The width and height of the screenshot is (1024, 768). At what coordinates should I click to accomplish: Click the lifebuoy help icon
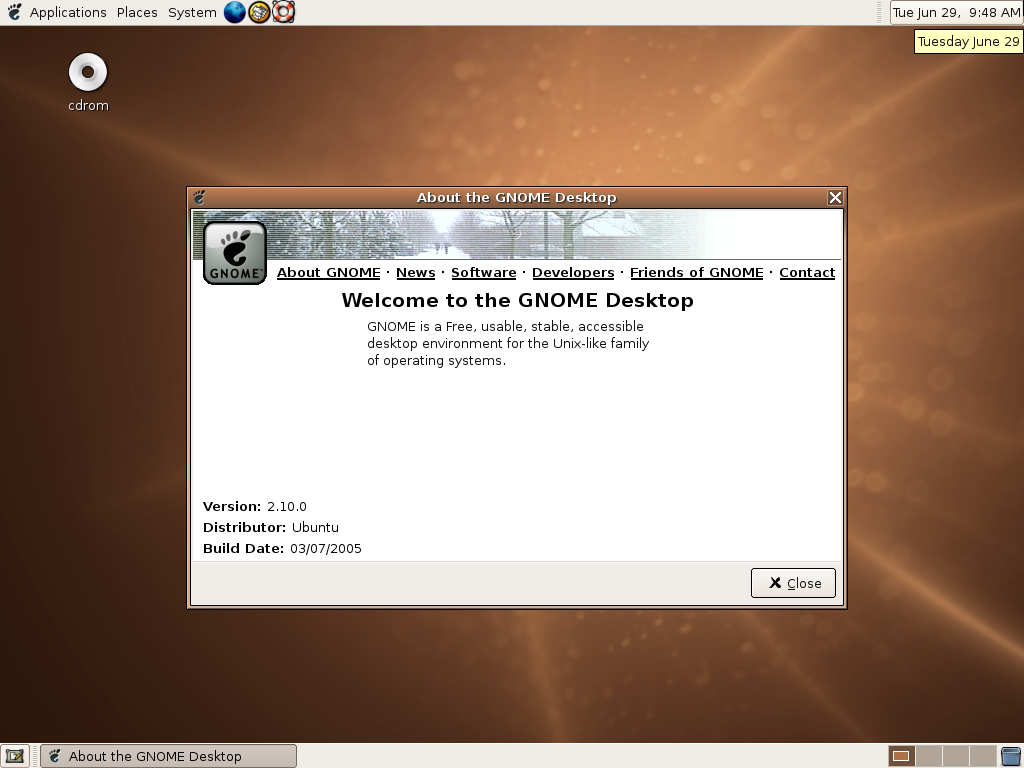point(283,12)
